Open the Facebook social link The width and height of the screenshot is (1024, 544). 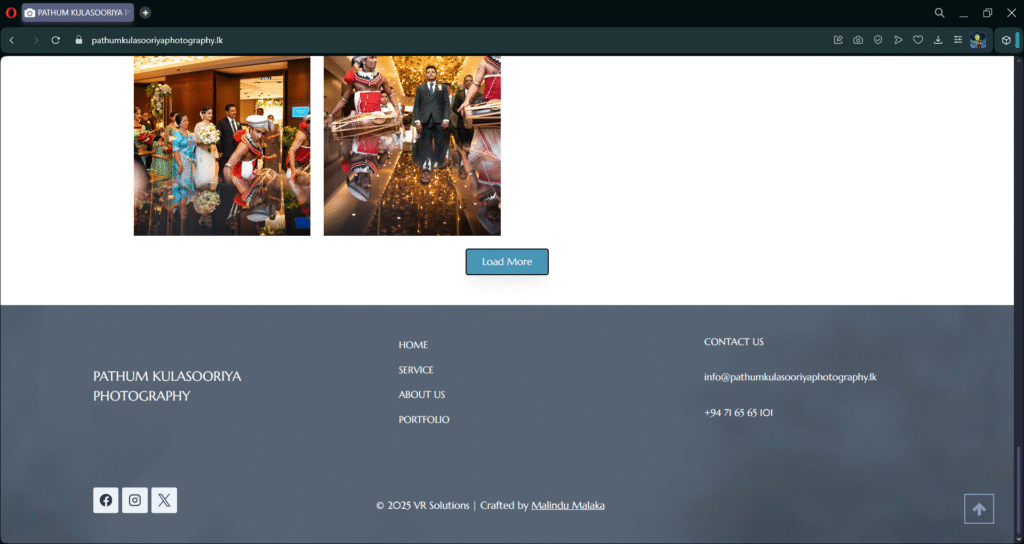[106, 500]
